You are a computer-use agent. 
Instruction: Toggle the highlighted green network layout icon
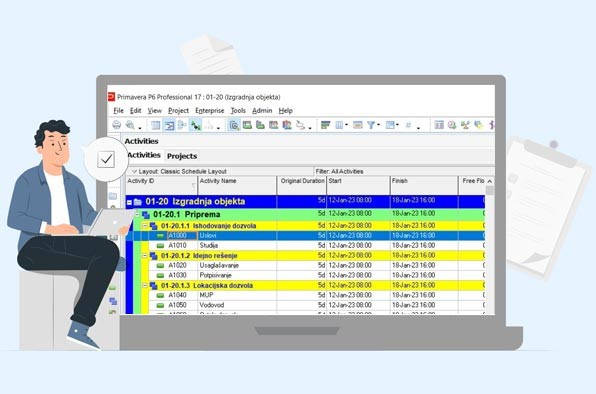coord(196,125)
